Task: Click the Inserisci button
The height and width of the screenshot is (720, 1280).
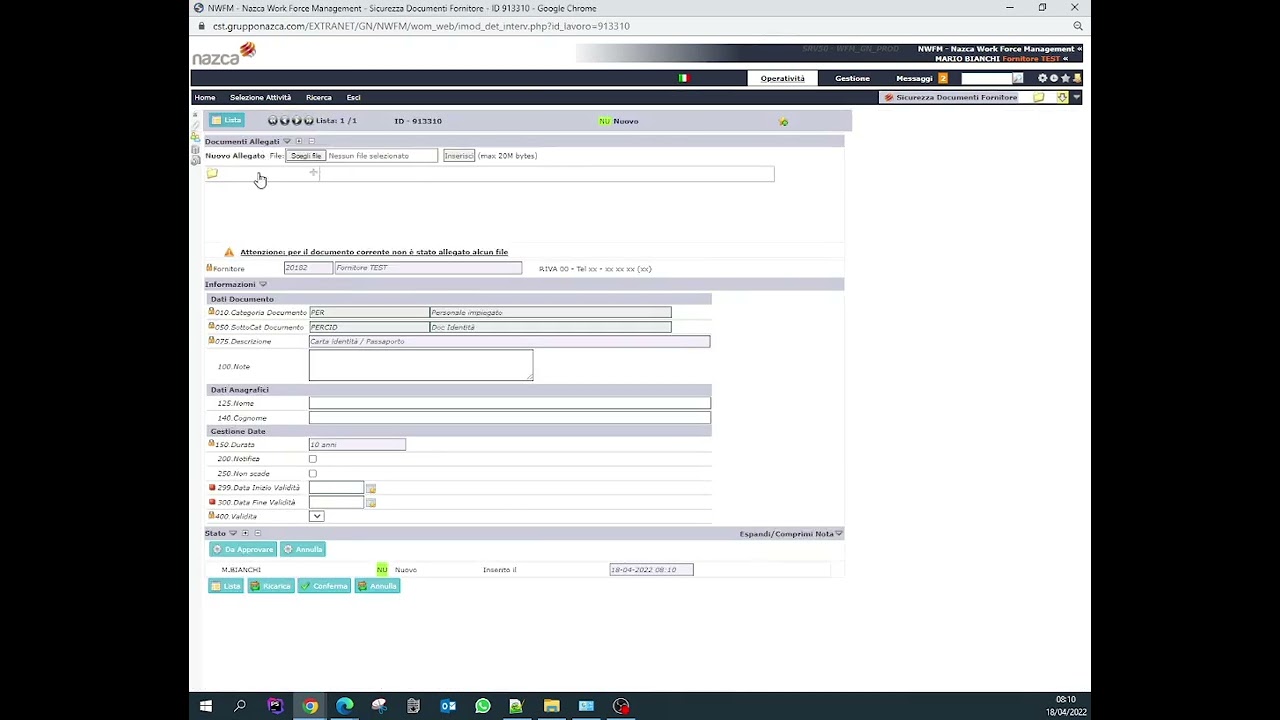Action: (459, 156)
